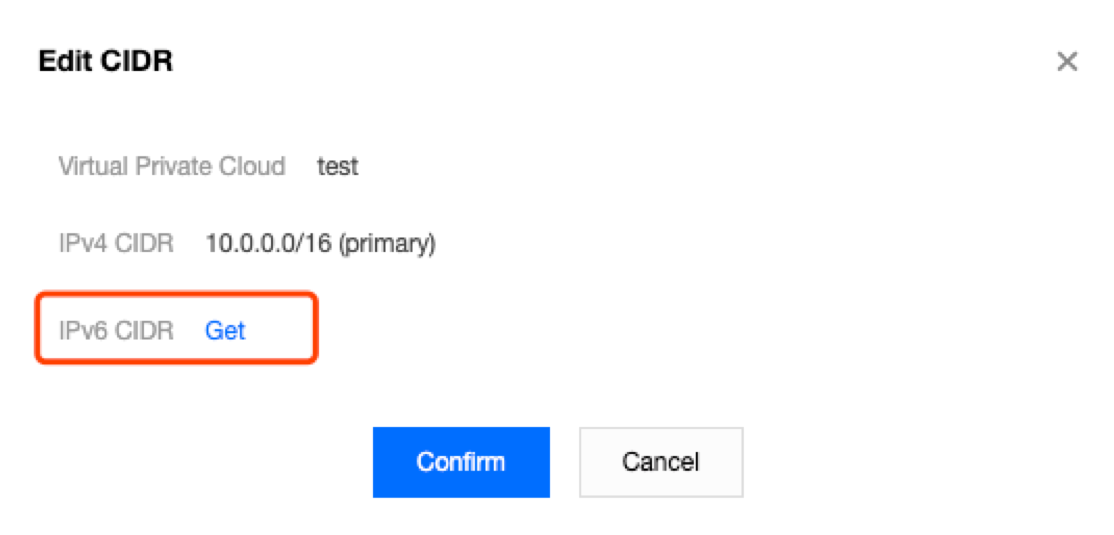Cancel editing the CIDR
This screenshot has width=1114, height=535.
tap(661, 462)
